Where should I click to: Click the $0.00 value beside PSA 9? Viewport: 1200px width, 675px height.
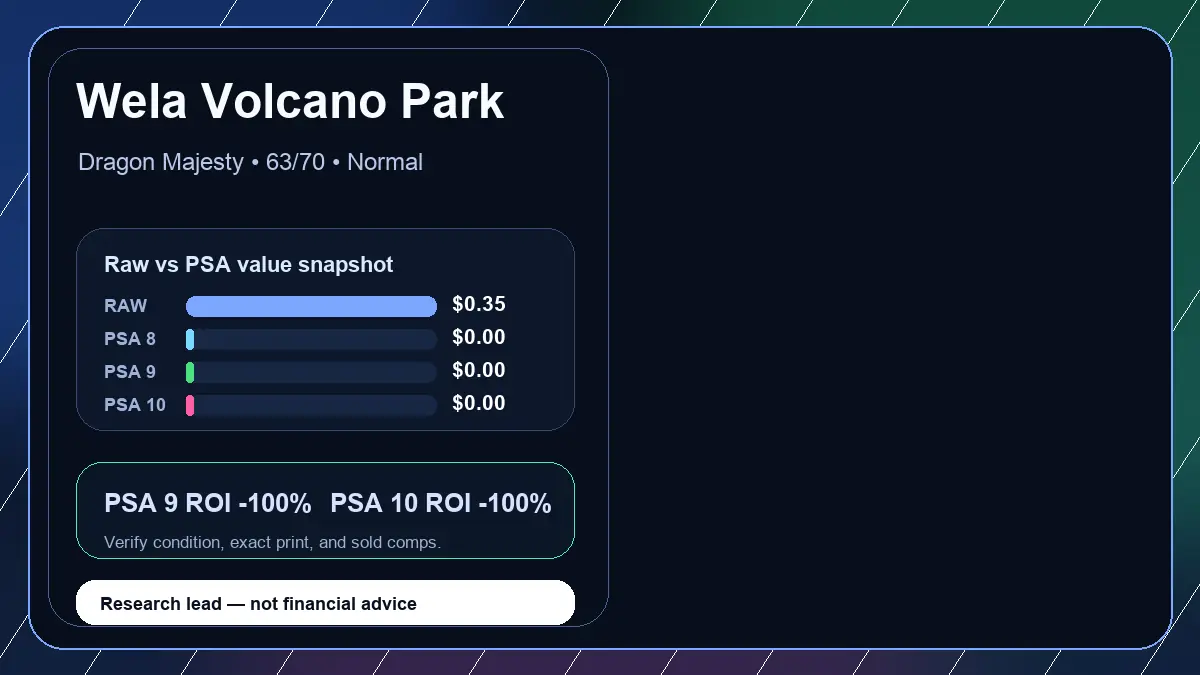coord(479,370)
